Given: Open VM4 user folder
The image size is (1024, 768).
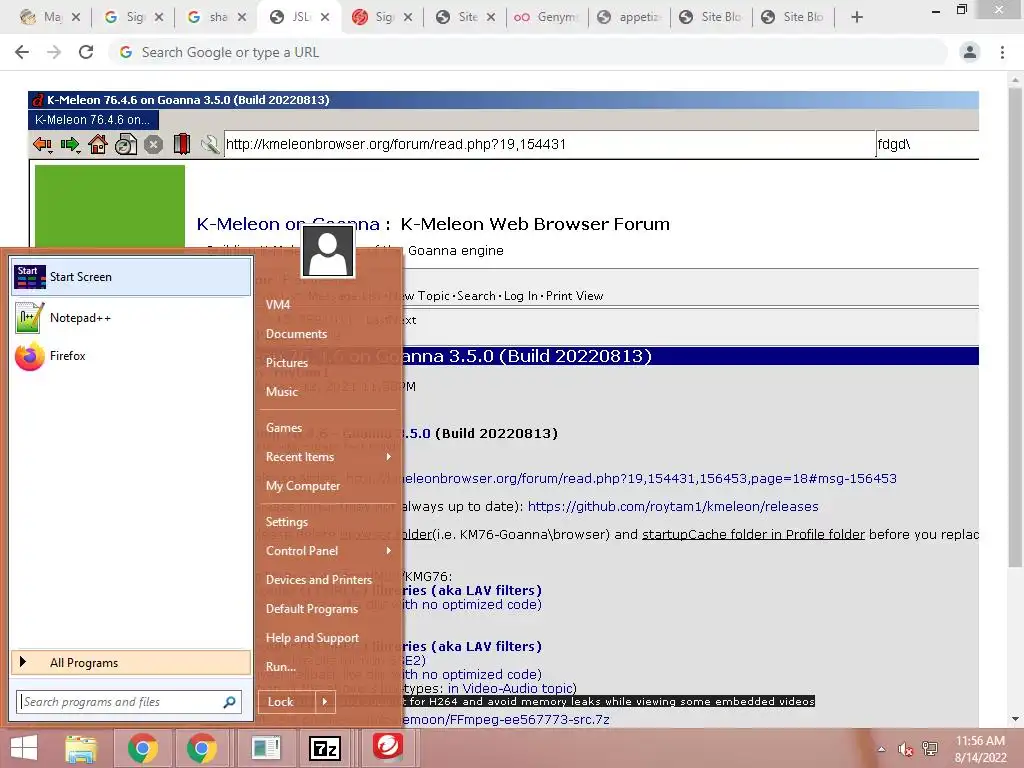Looking at the screenshot, I should [278, 305].
